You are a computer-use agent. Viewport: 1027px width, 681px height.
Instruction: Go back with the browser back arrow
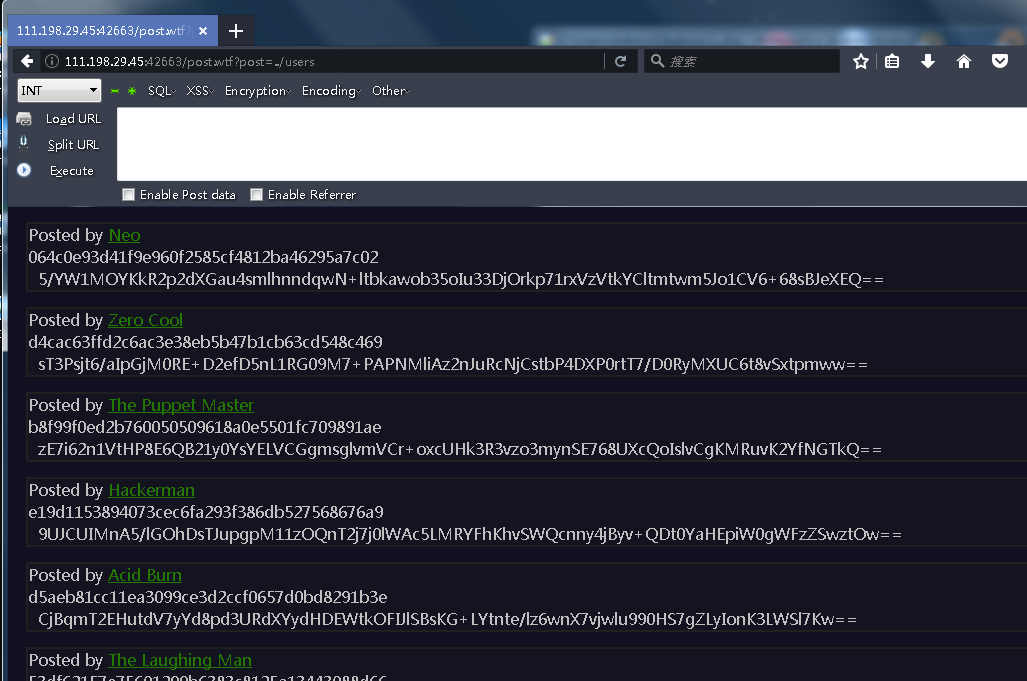click(x=27, y=61)
